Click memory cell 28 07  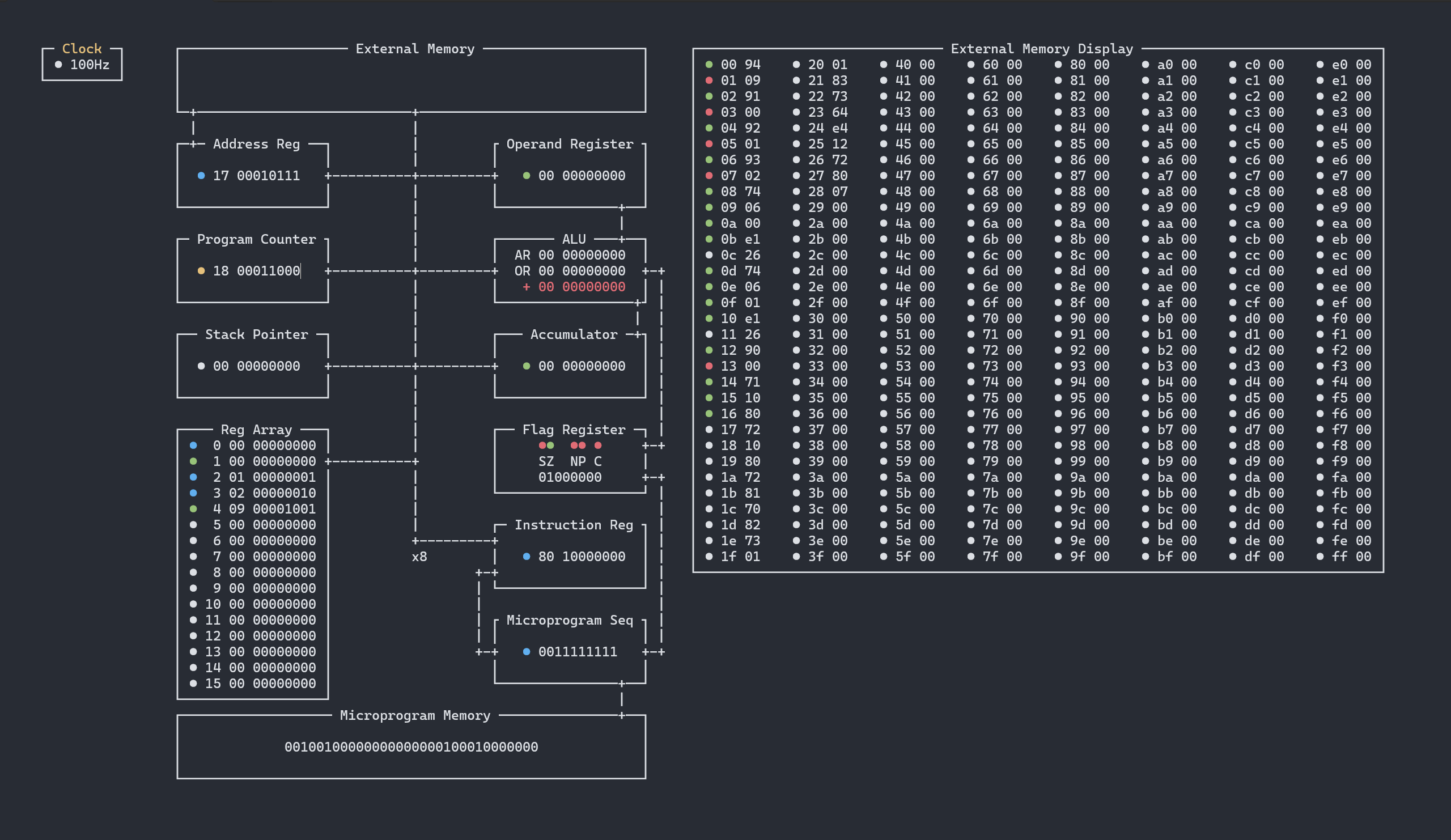tap(828, 192)
